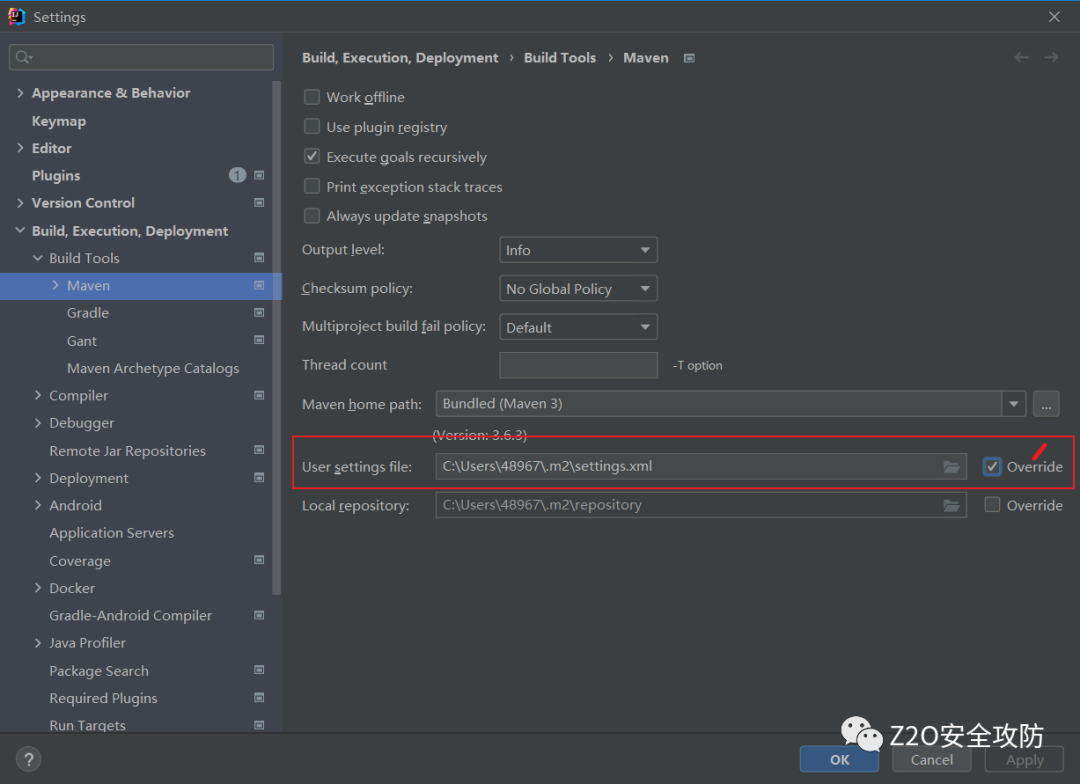This screenshot has width=1080, height=784.
Task: Click Maven row project-settings icon
Action: tap(259, 285)
